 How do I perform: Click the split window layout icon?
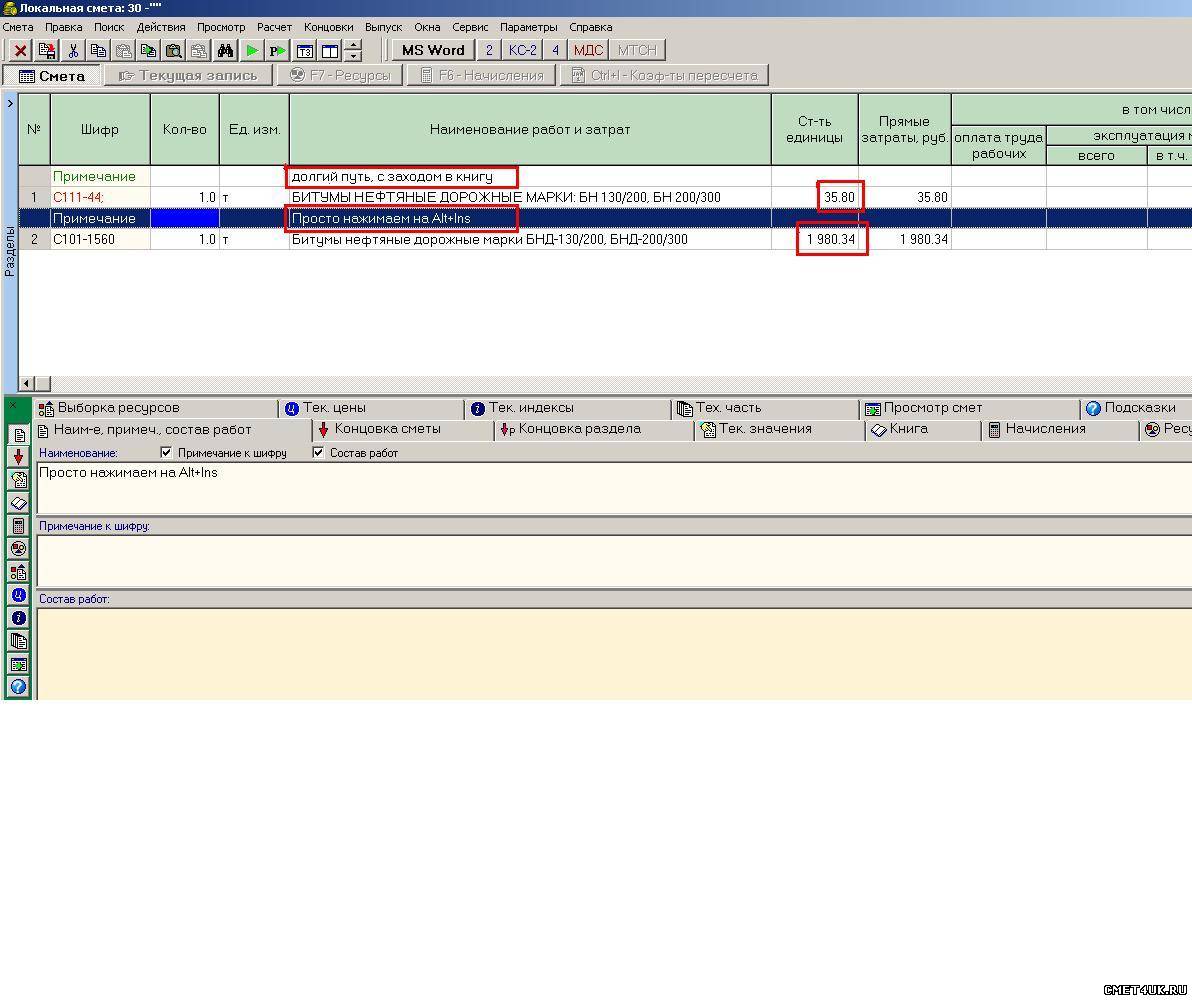(330, 51)
